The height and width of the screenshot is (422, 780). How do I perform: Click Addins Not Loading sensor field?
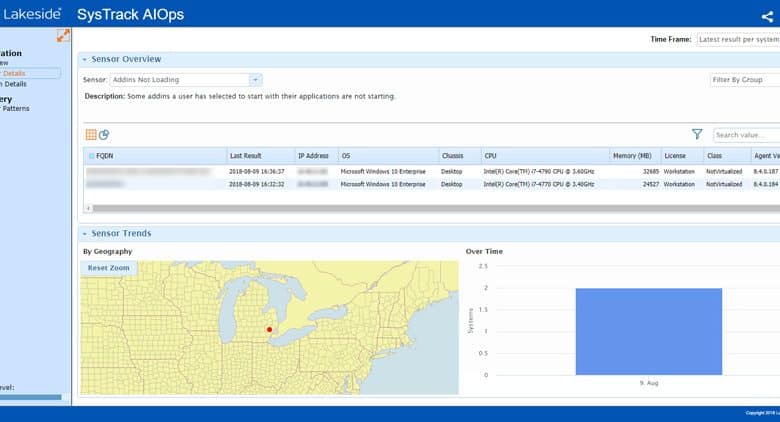pos(180,80)
